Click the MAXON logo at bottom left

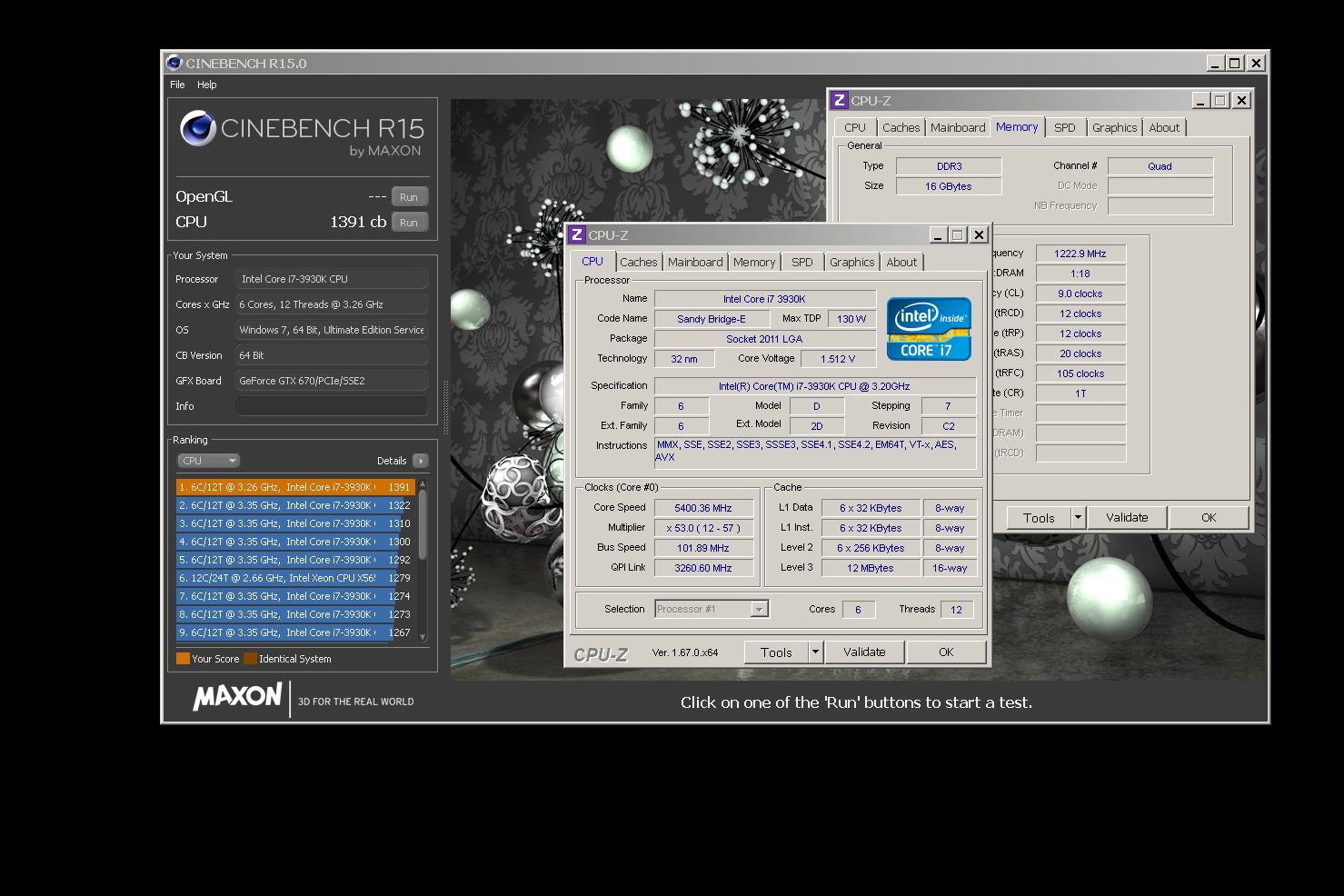pyautogui.click(x=237, y=697)
